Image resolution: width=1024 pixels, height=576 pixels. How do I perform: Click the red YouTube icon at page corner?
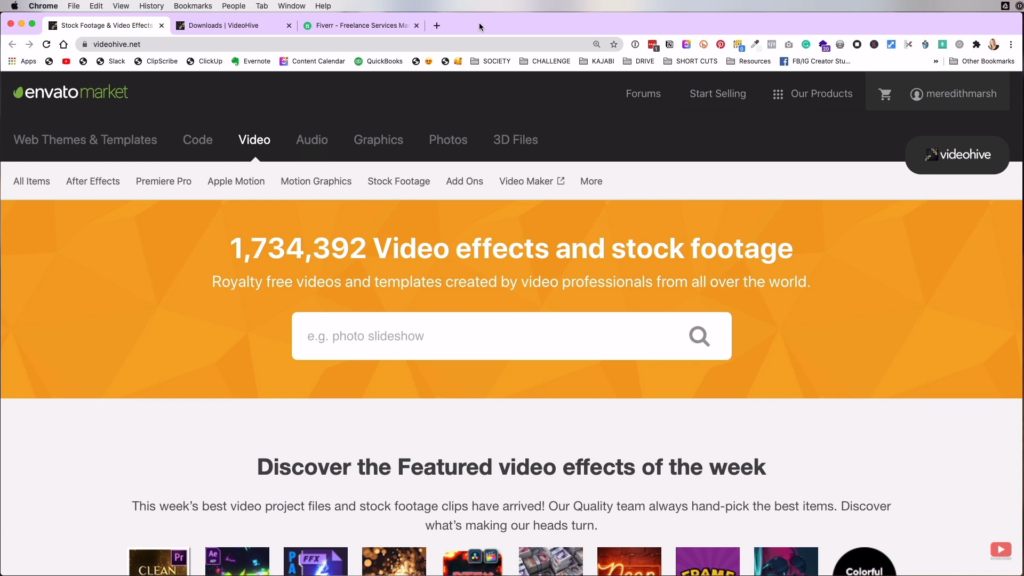[1000, 550]
